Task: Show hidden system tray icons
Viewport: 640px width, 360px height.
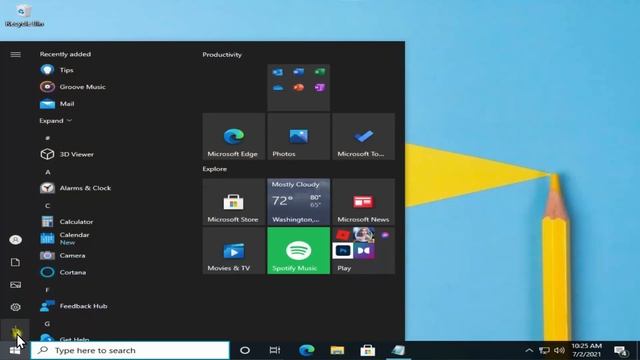Action: (x=529, y=350)
